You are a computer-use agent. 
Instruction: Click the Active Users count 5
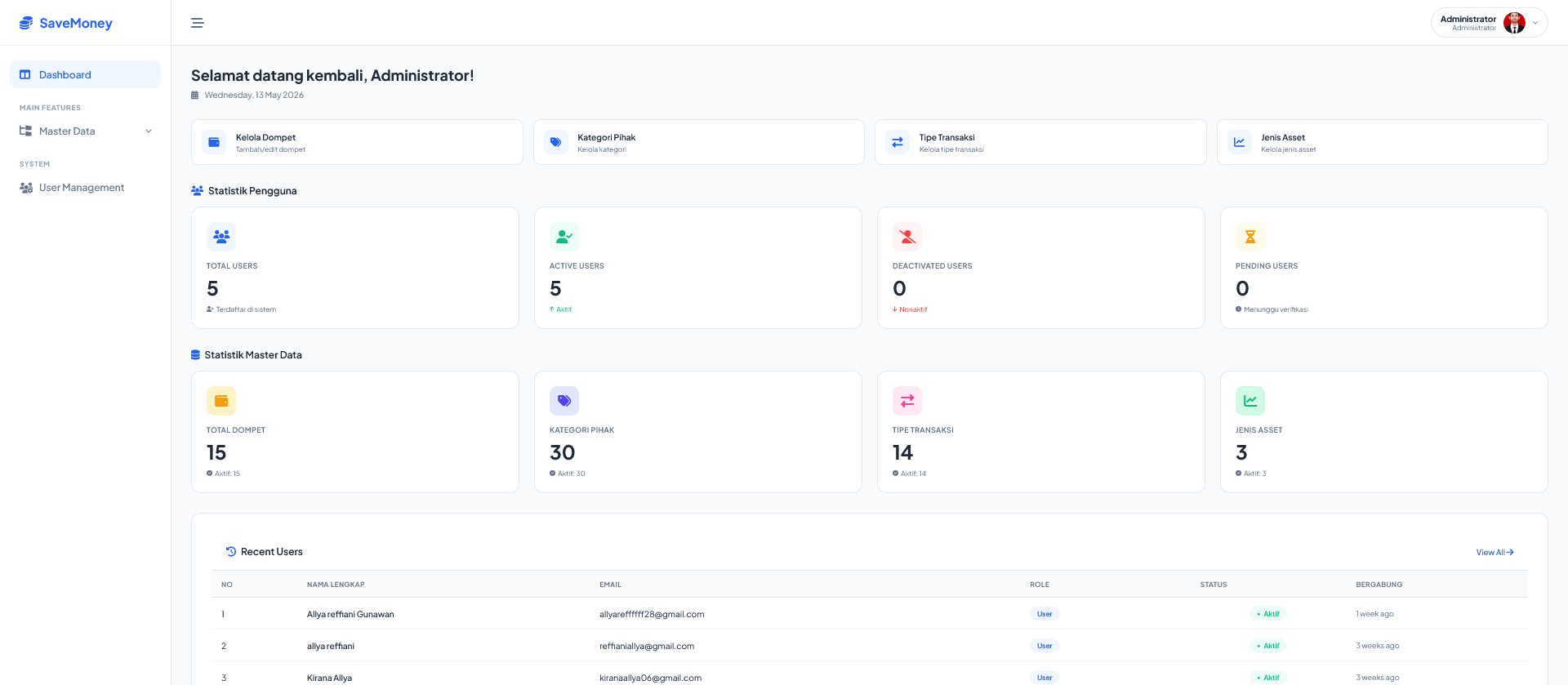tap(555, 288)
